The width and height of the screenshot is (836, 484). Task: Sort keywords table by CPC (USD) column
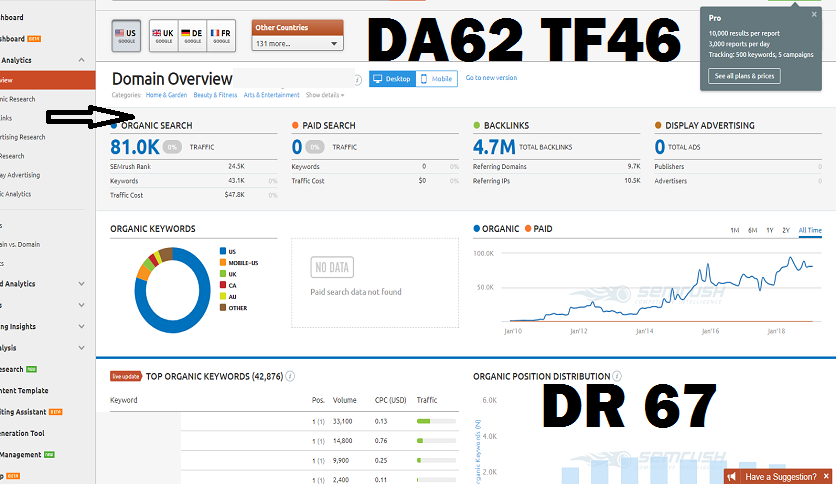point(390,400)
